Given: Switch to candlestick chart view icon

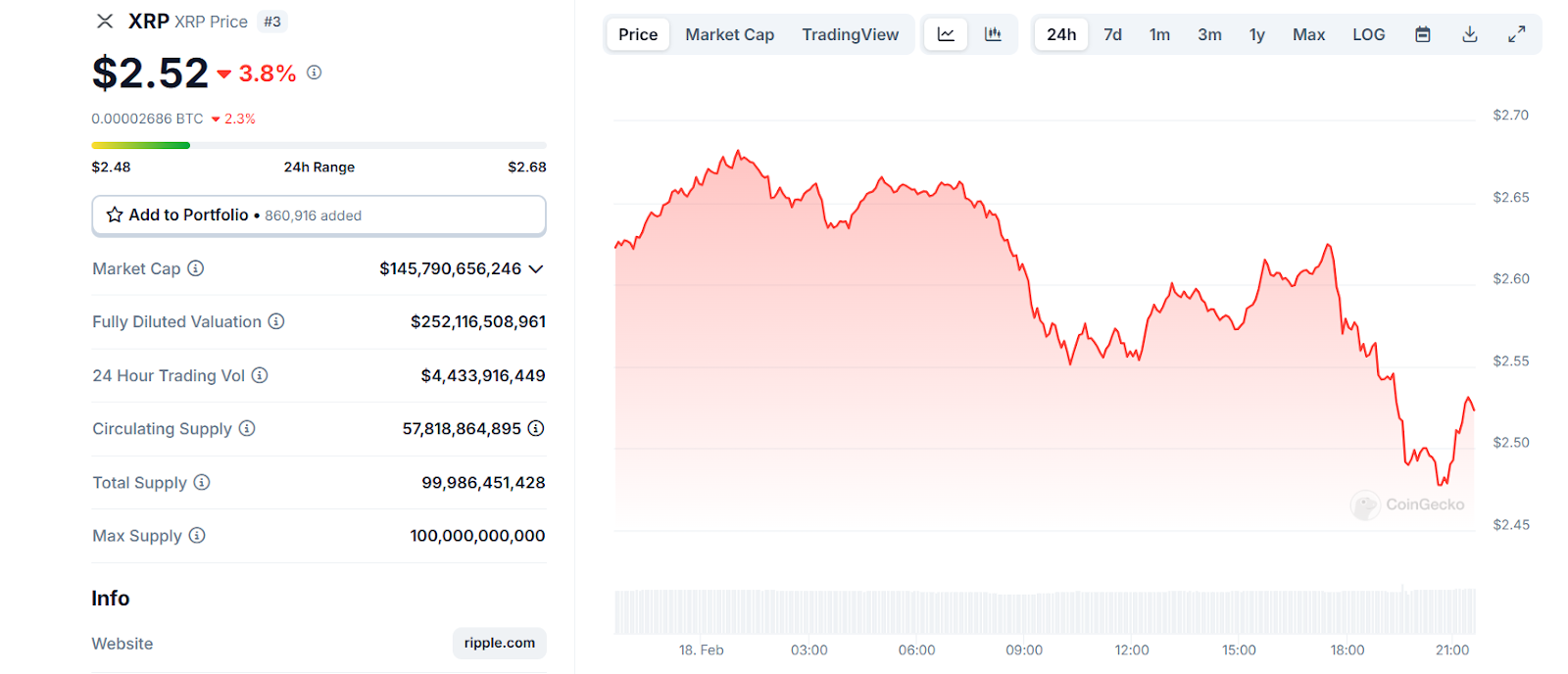Looking at the screenshot, I should (993, 34).
